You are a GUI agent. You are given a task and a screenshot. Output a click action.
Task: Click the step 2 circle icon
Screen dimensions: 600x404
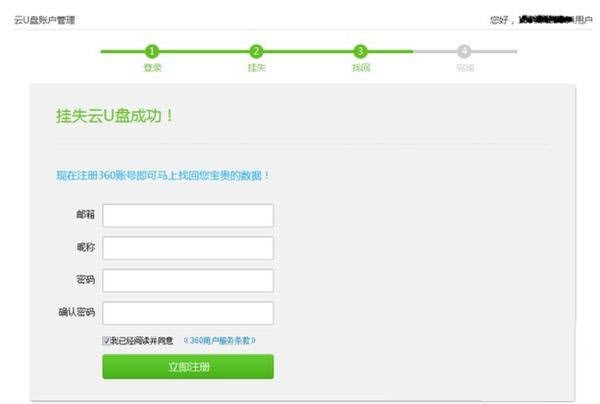(256, 51)
